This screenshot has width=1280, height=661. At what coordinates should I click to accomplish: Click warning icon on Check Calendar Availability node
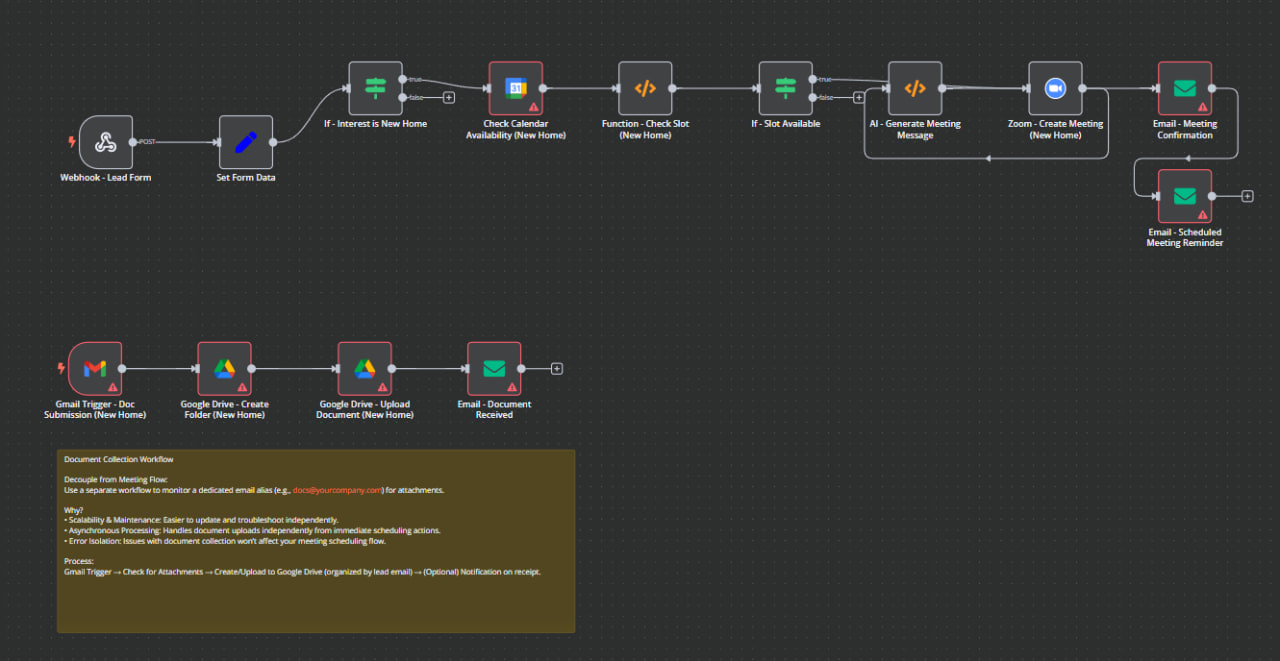533,106
